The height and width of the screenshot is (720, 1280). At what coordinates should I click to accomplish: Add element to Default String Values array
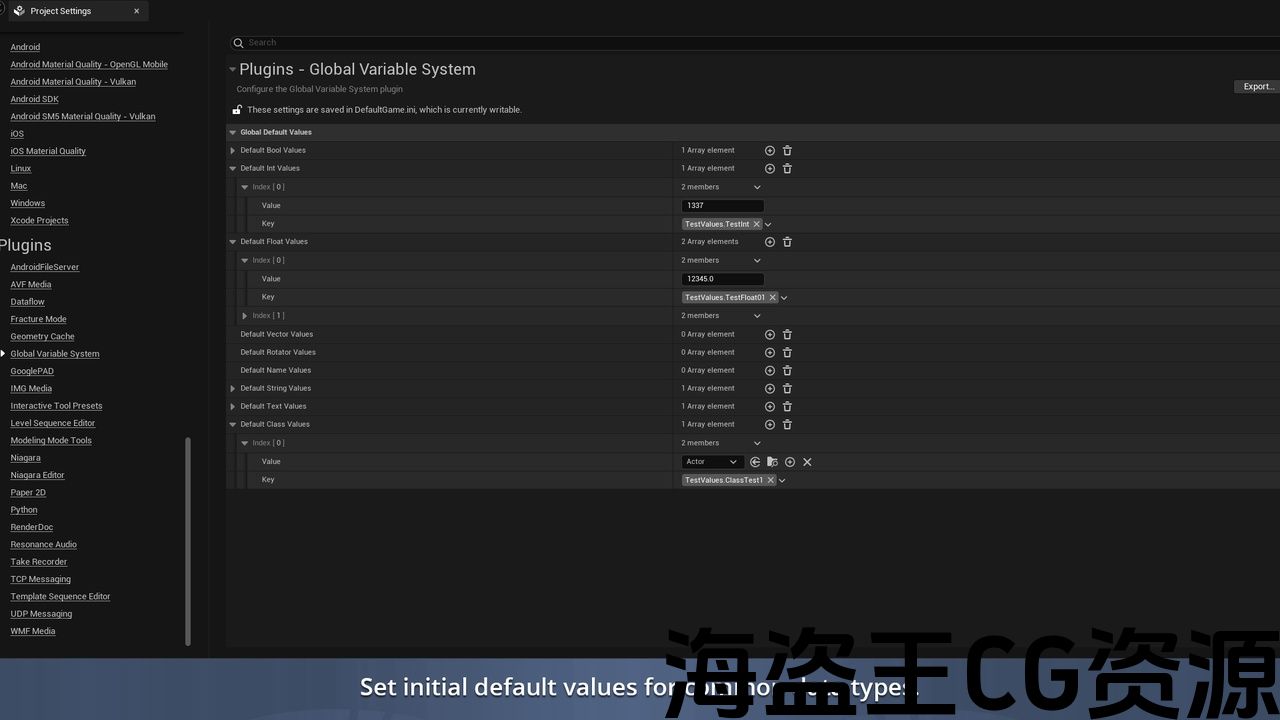tap(770, 389)
